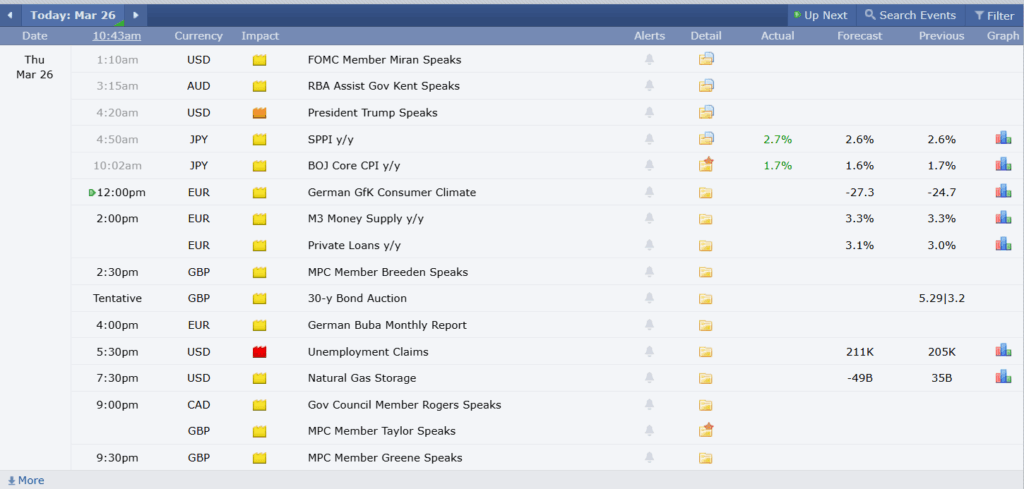Open detail folder for 30-y Bond Auction
Screen dimensions: 1024x489
click(x=706, y=299)
